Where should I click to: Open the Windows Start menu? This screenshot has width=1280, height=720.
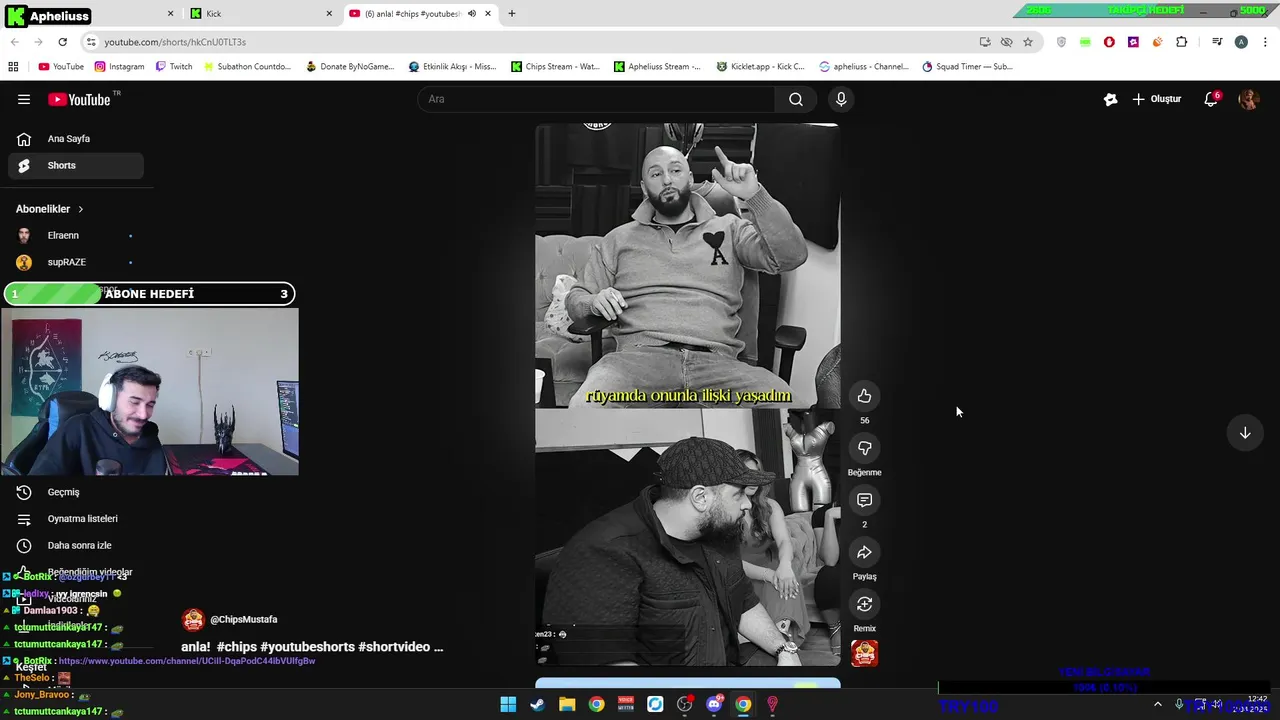pos(508,704)
